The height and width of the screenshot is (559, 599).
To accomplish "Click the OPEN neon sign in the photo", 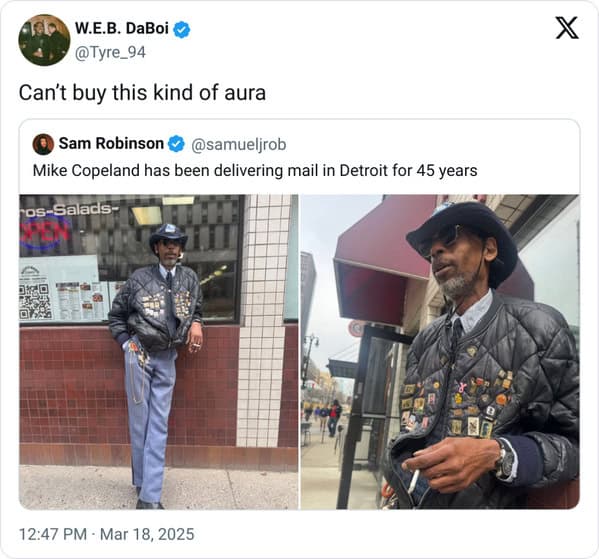I will pyautogui.click(x=45, y=232).
